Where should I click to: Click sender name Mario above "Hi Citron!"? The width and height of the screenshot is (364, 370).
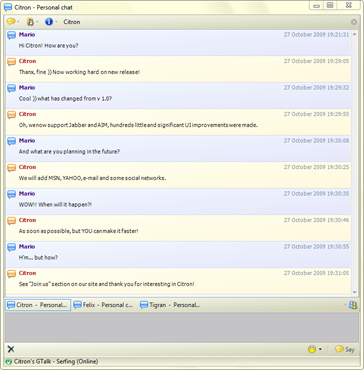click(27, 34)
